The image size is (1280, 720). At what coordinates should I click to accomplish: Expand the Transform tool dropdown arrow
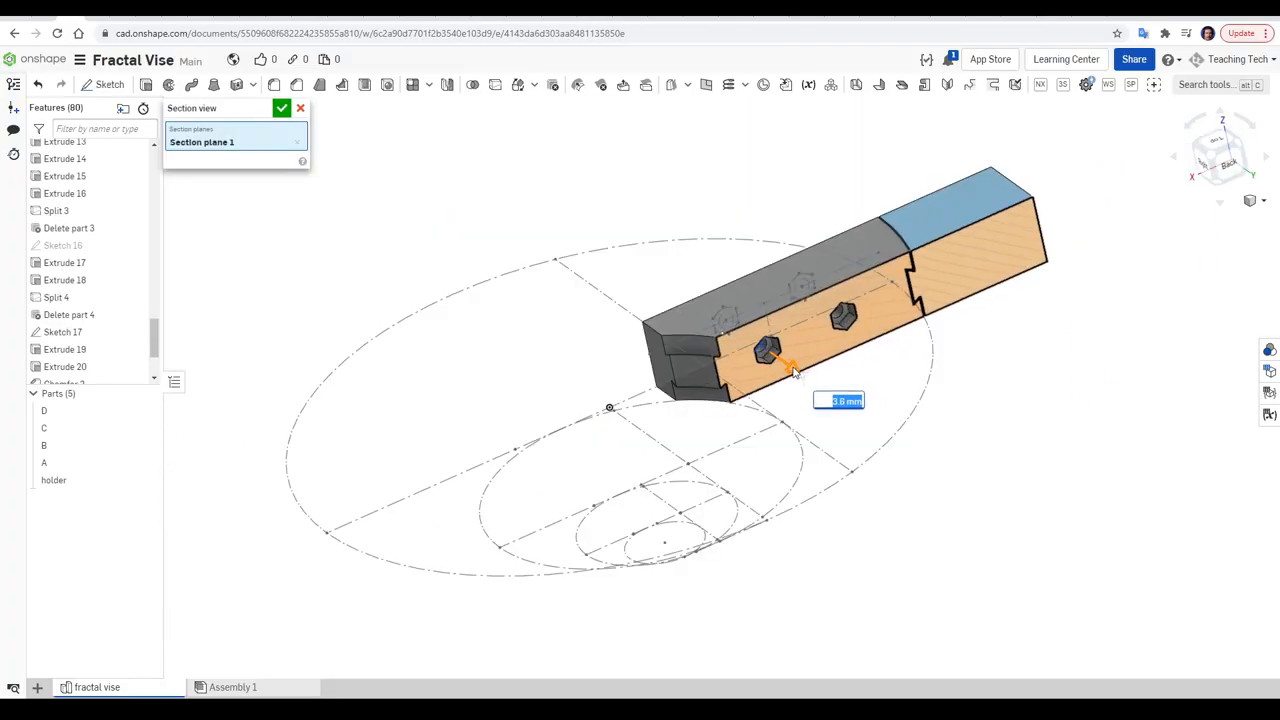click(534, 85)
